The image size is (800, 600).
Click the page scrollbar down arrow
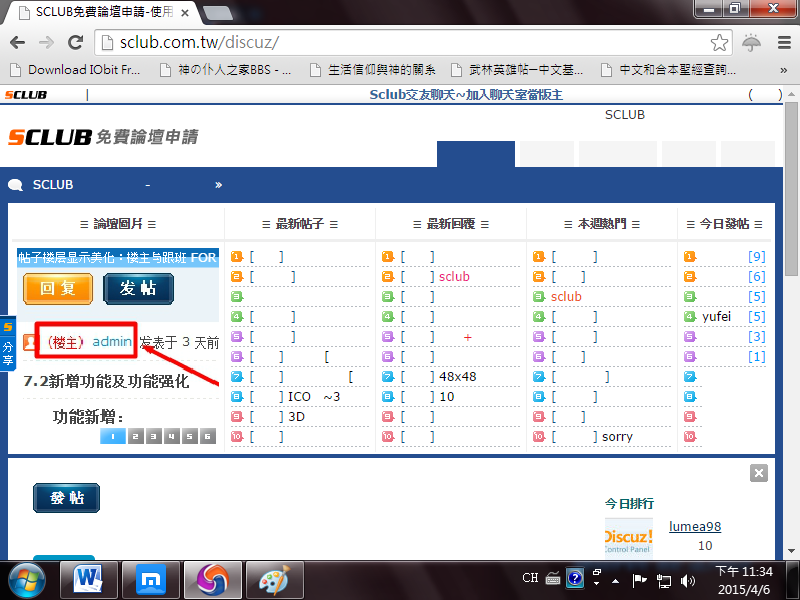(791, 551)
